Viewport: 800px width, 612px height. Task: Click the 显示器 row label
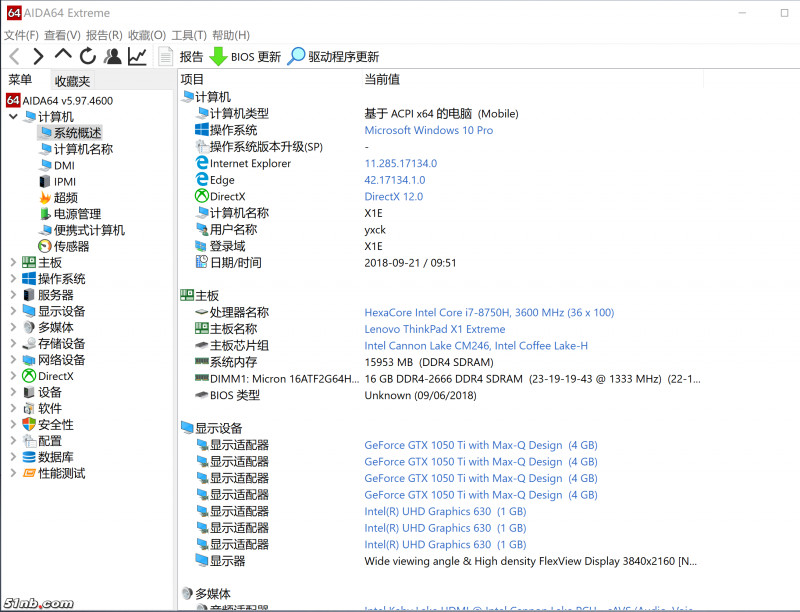click(228, 561)
